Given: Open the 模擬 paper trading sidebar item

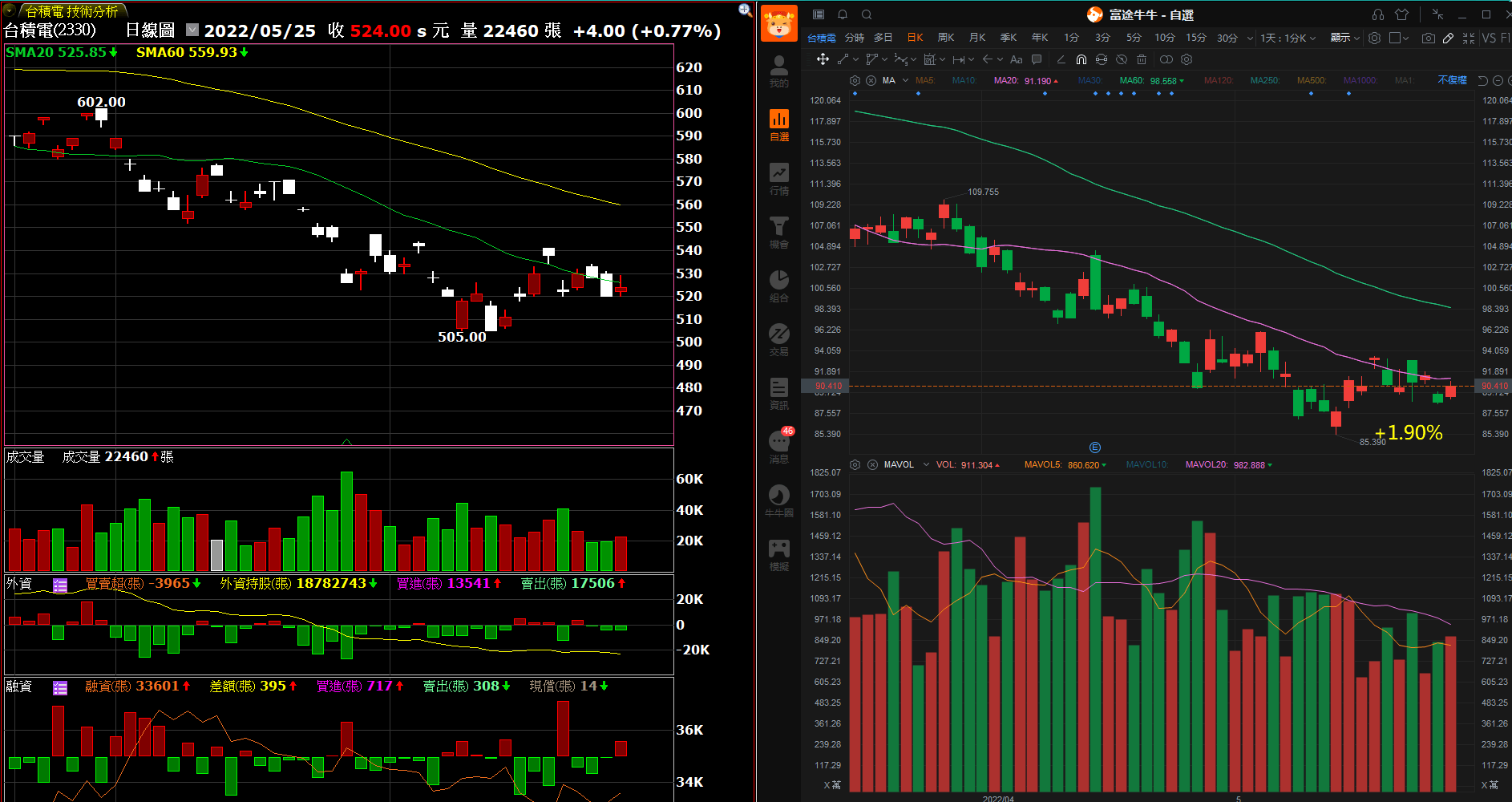Looking at the screenshot, I should click(x=778, y=555).
